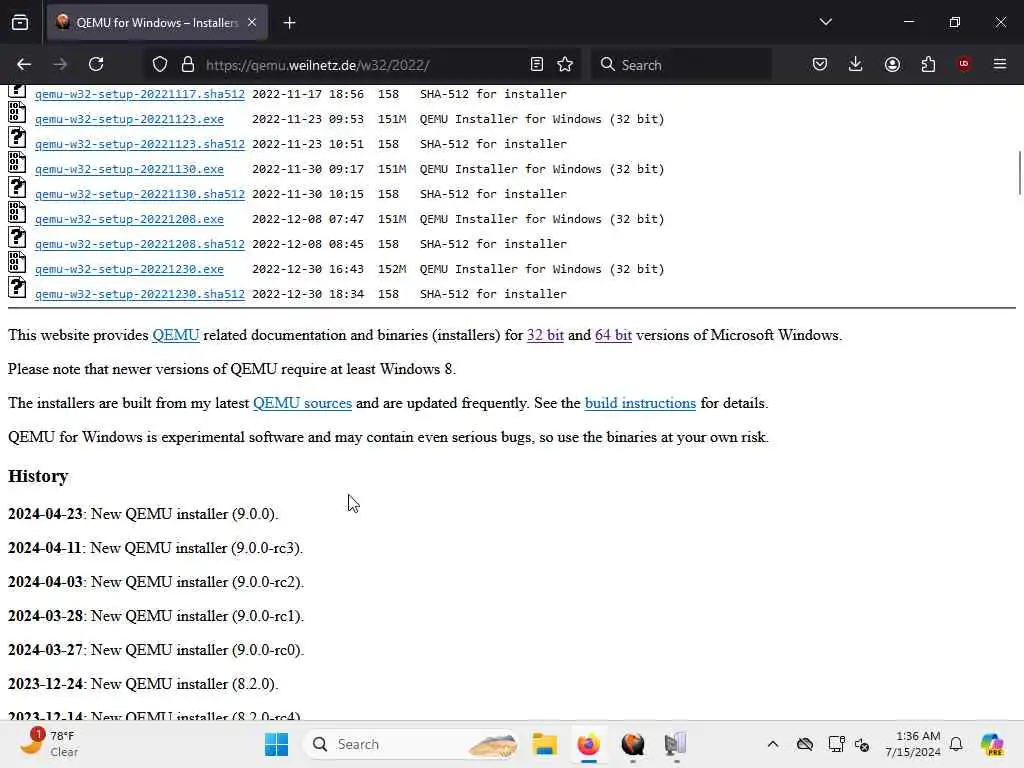Click the unknown file icon beside 20221130.sha512
The height and width of the screenshot is (768, 1024).
17,187
